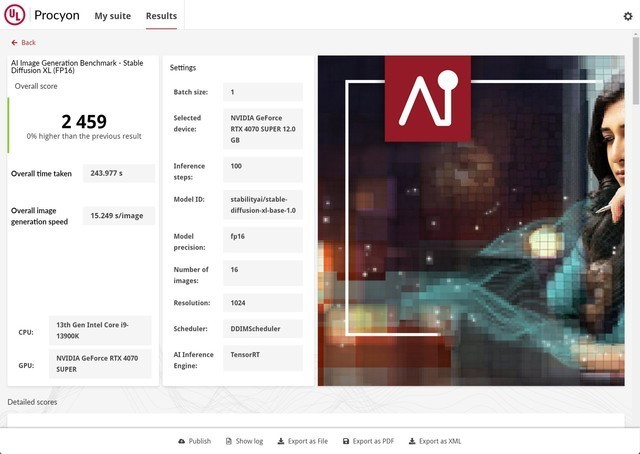This screenshot has width=640, height=454.
Task: Select the Results tab
Action: click(x=161, y=16)
